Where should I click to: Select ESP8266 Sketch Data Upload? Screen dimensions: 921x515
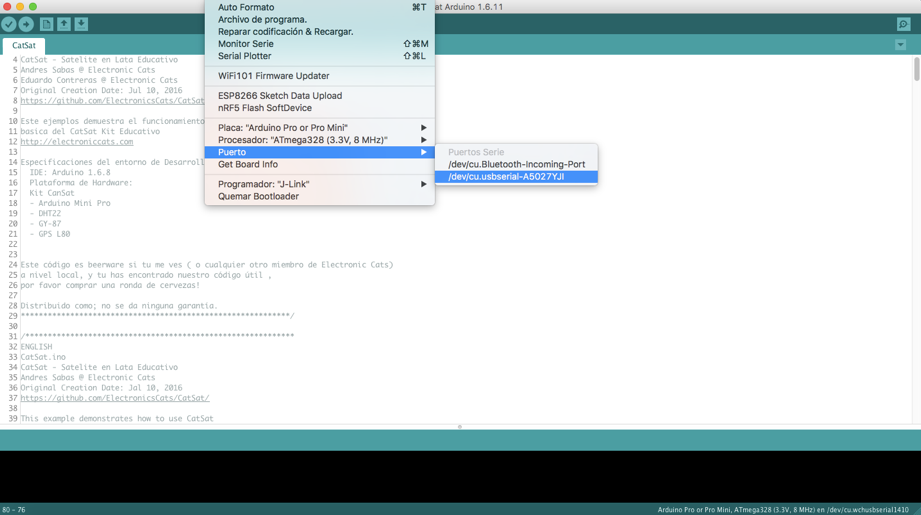pyautogui.click(x=320, y=96)
